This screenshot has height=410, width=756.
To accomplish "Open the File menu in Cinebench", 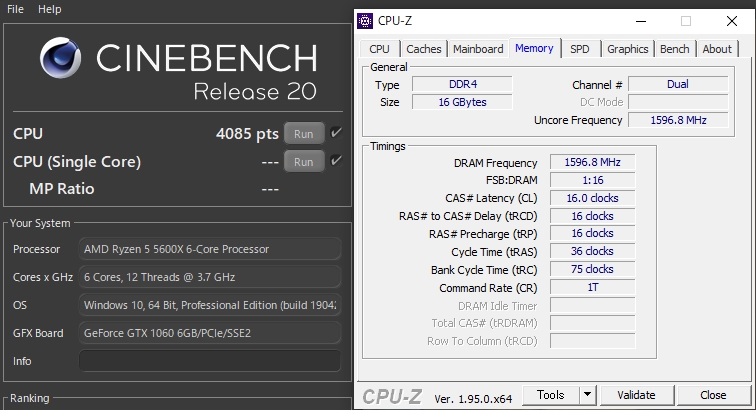I will coord(15,9).
